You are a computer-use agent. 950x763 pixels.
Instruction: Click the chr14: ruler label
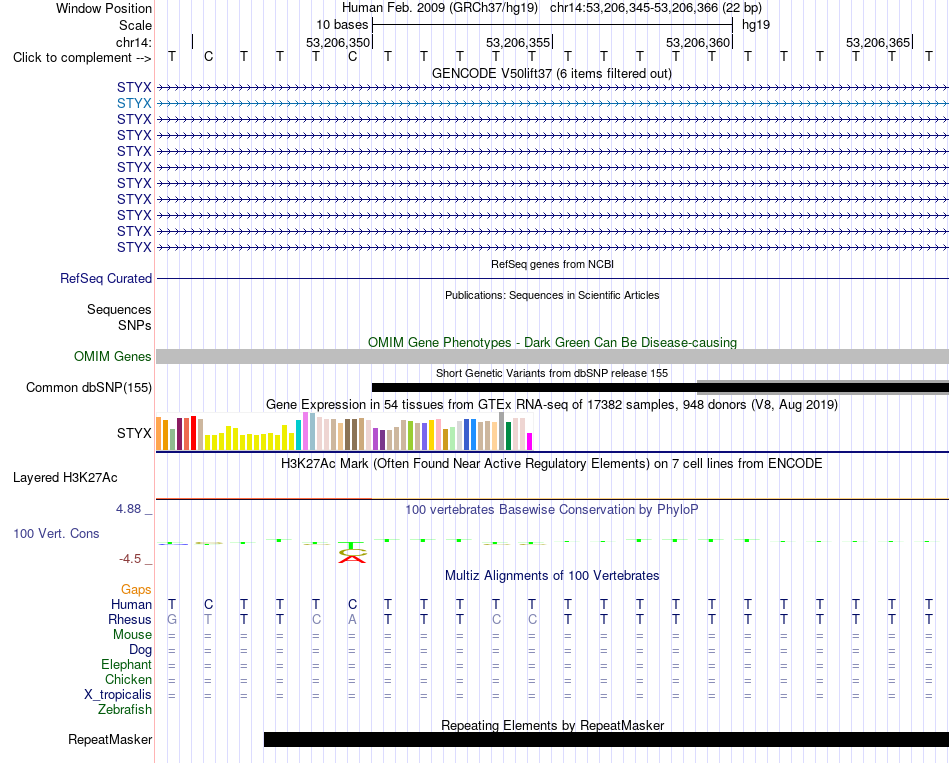[x=134, y=42]
